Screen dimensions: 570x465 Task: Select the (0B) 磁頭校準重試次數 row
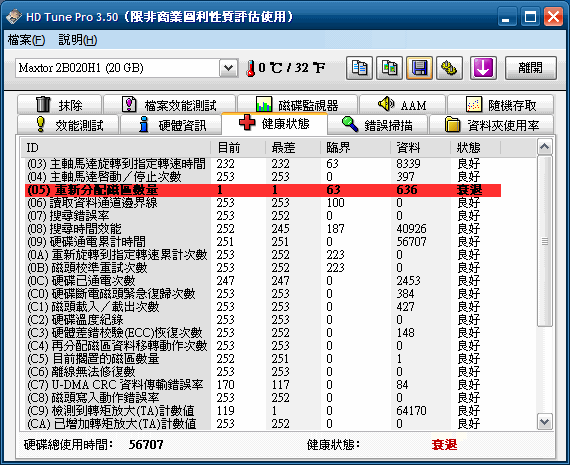point(263,268)
